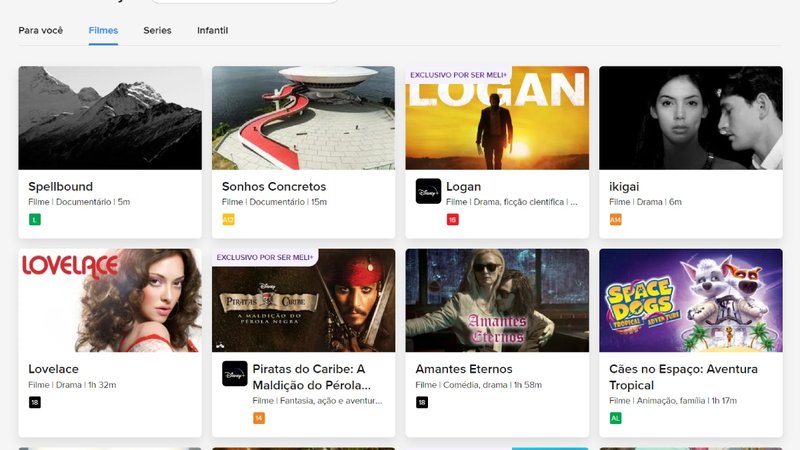Viewport: 800px width, 450px height.
Task: Click Cães no Espaço: Aventura Tropical title
Action: (x=683, y=377)
